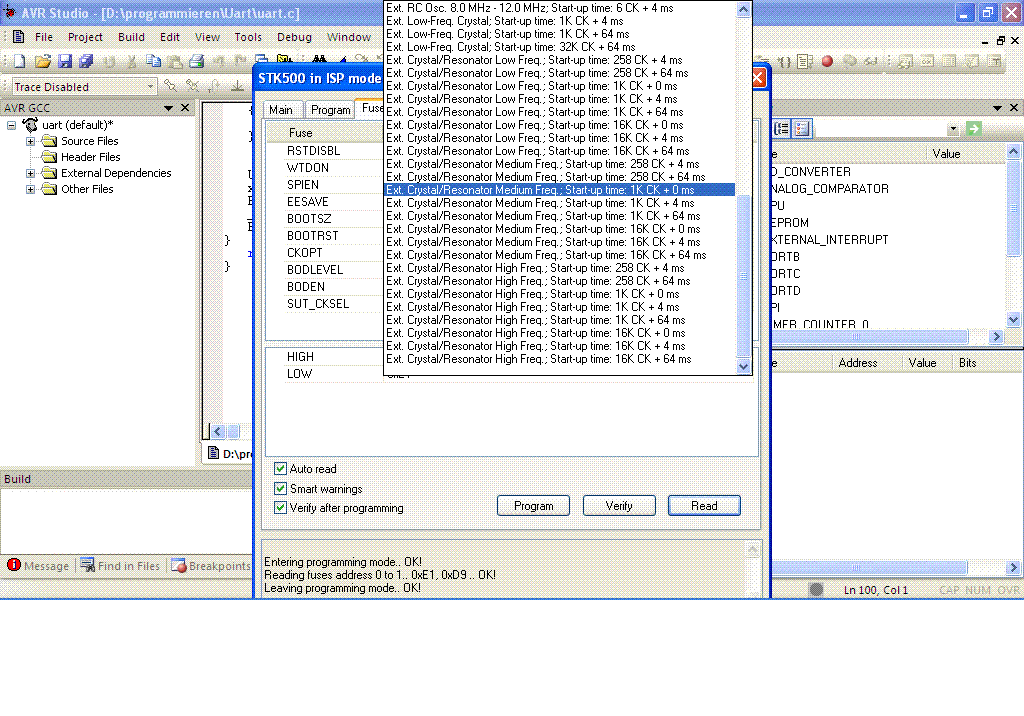Image resolution: width=1024 pixels, height=716 pixels.
Task: Open the Debug menu
Action: (294, 37)
